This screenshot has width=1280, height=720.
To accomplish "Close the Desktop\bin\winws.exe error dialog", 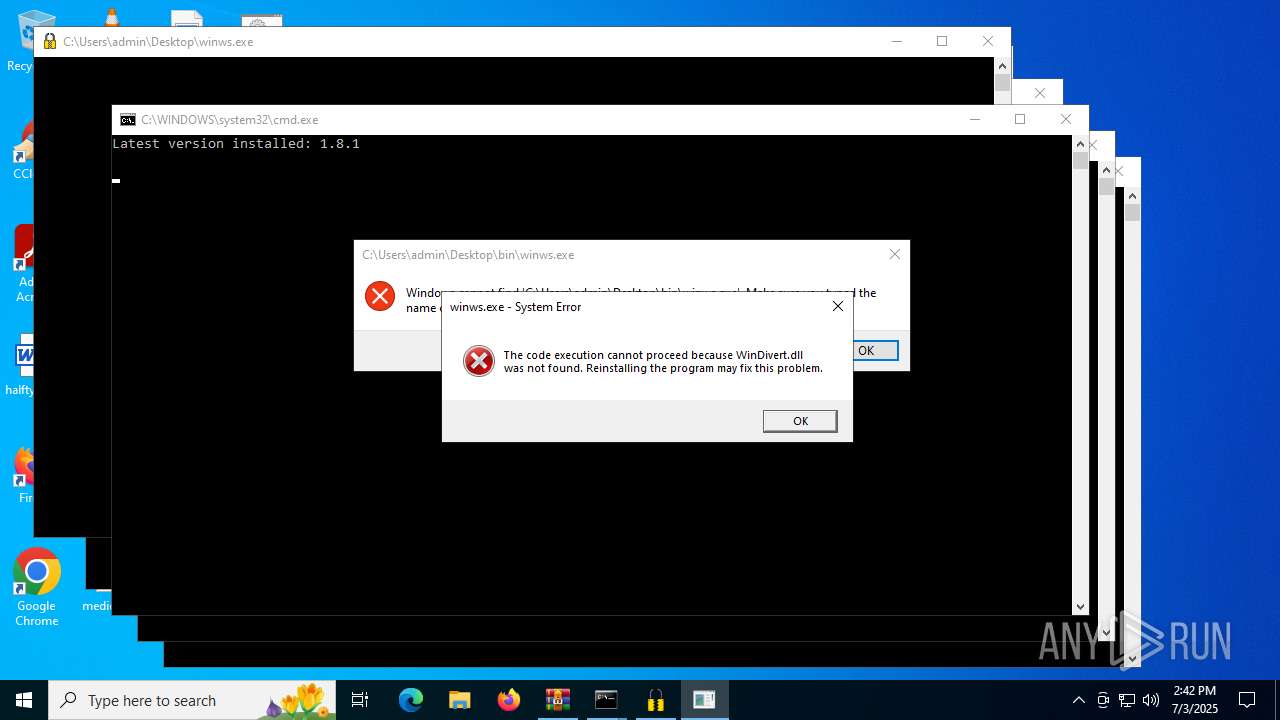I will 895,254.
